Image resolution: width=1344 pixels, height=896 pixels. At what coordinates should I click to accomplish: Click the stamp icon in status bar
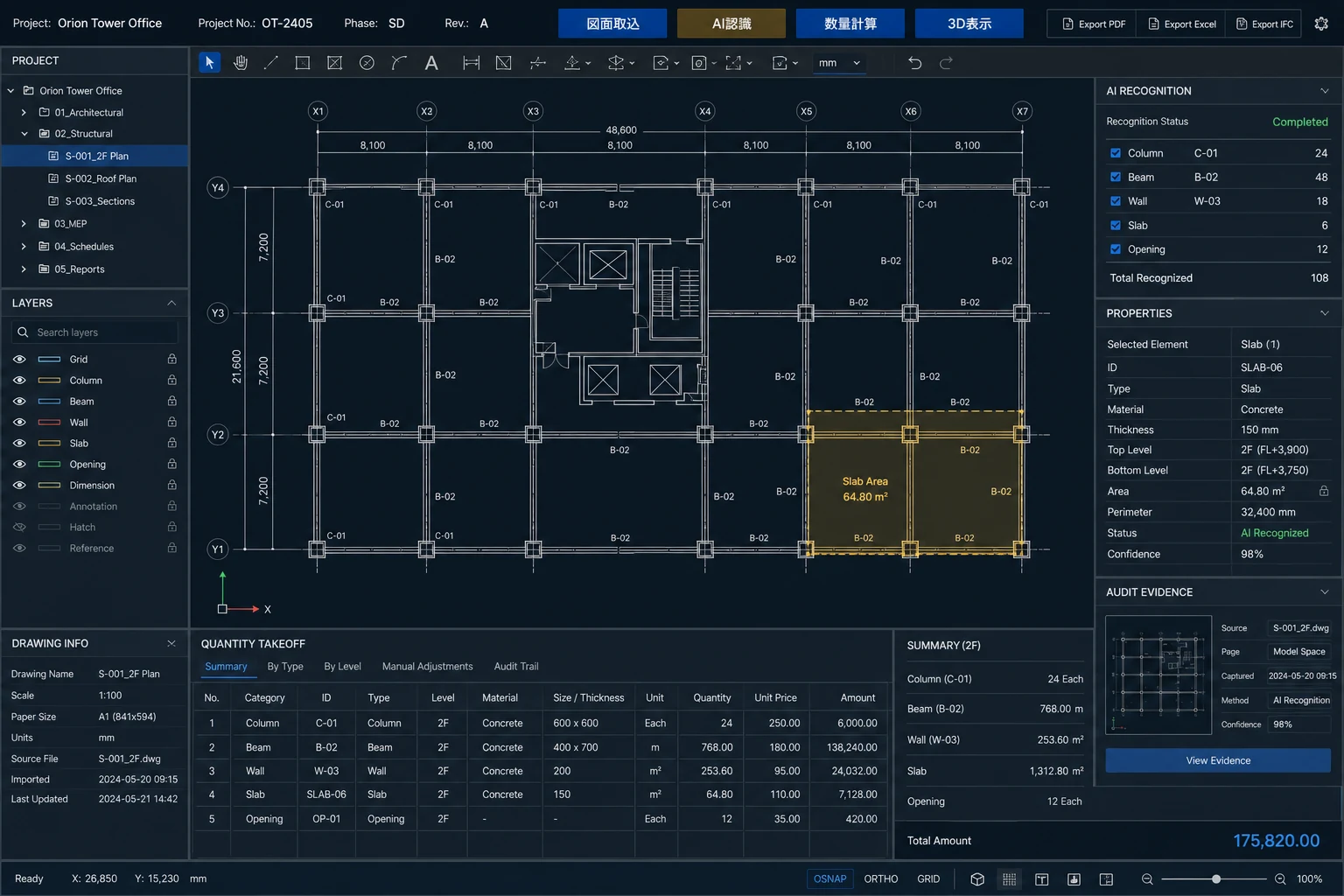click(x=1074, y=878)
